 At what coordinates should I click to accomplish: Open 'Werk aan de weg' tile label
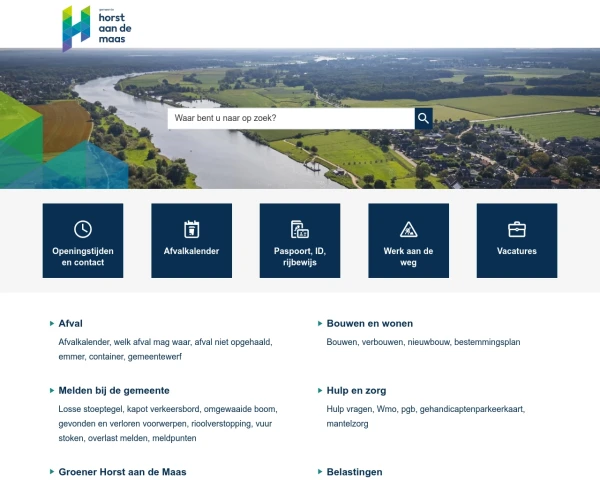tap(408, 256)
